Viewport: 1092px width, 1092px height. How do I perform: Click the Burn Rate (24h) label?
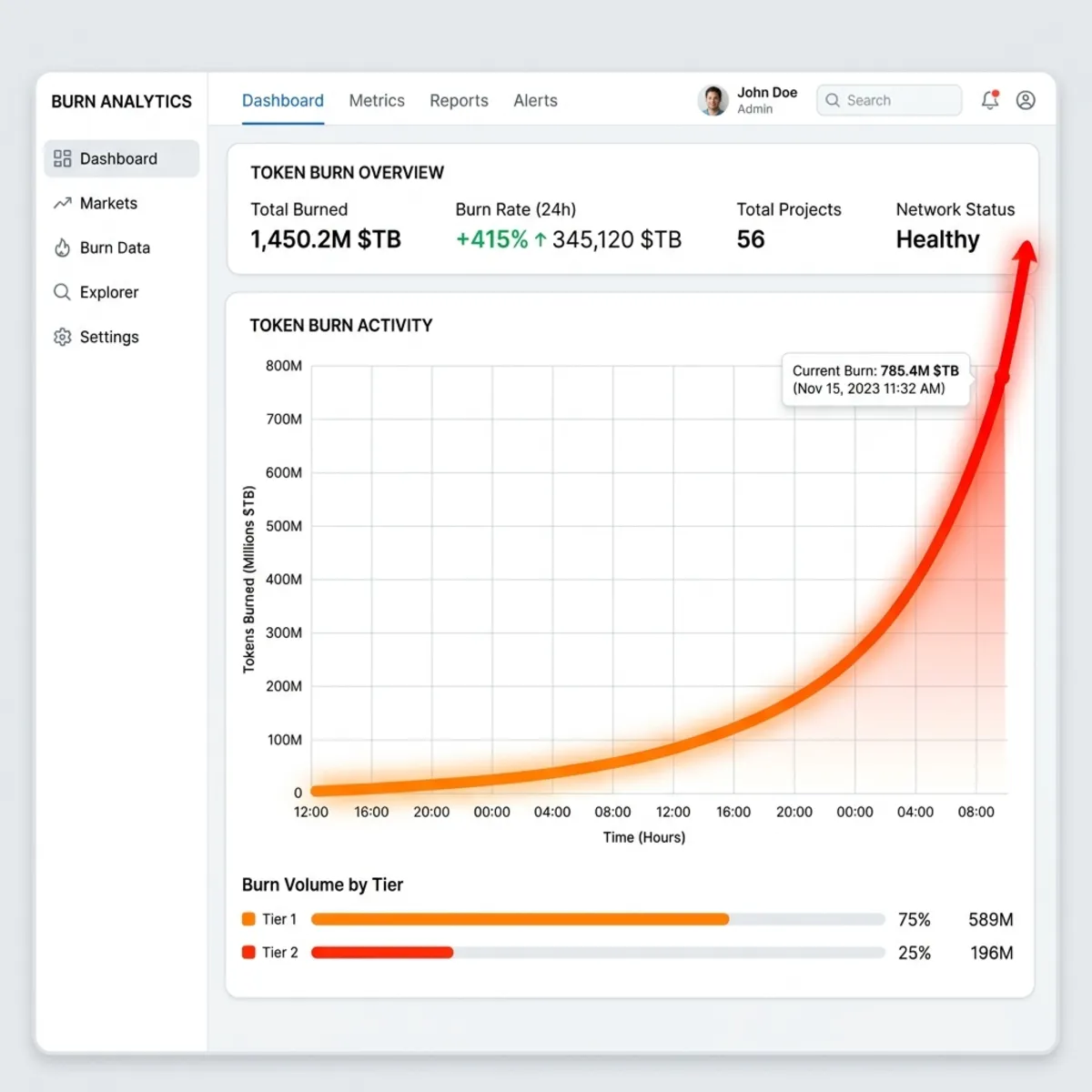[x=516, y=209]
